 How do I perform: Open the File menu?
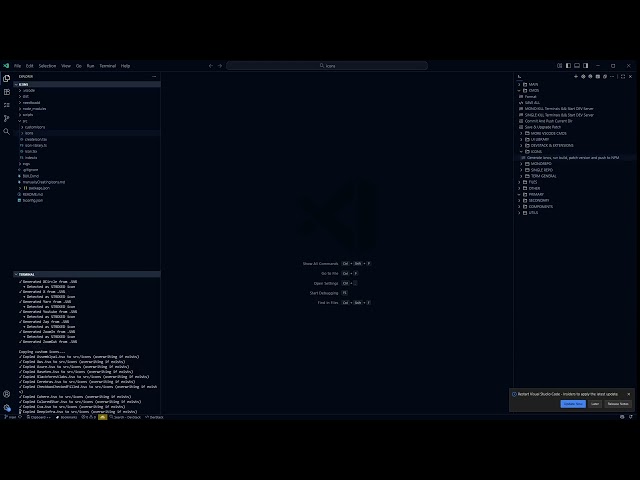click(18, 66)
